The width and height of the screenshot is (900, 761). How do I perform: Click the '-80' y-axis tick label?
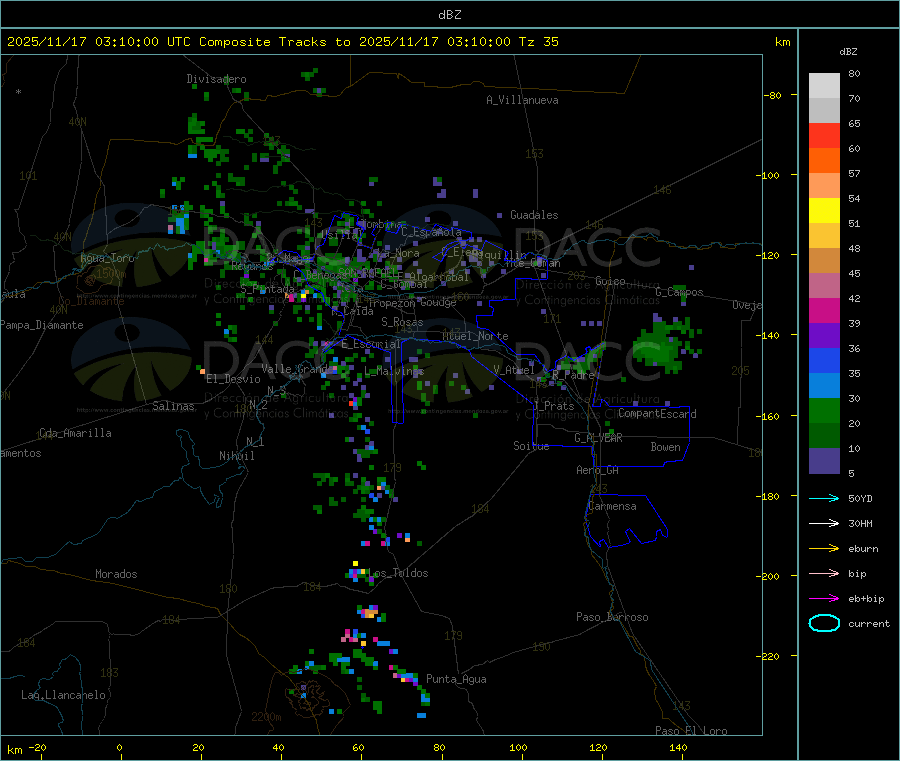pos(772,95)
